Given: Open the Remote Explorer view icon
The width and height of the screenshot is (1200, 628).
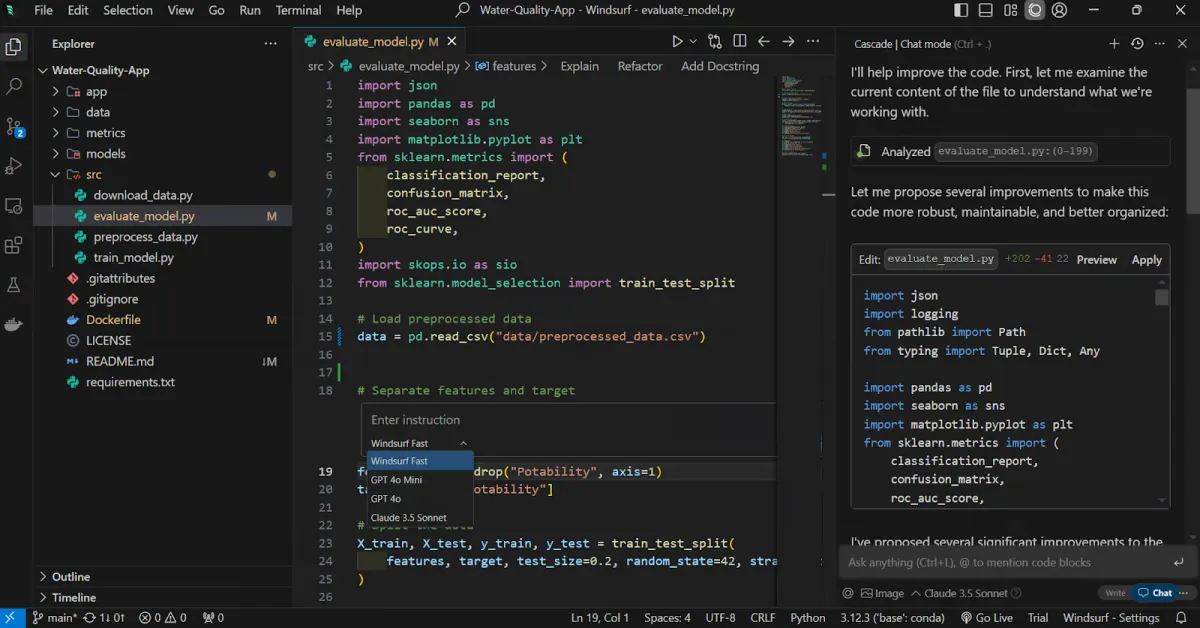Looking at the screenshot, I should 14,206.
